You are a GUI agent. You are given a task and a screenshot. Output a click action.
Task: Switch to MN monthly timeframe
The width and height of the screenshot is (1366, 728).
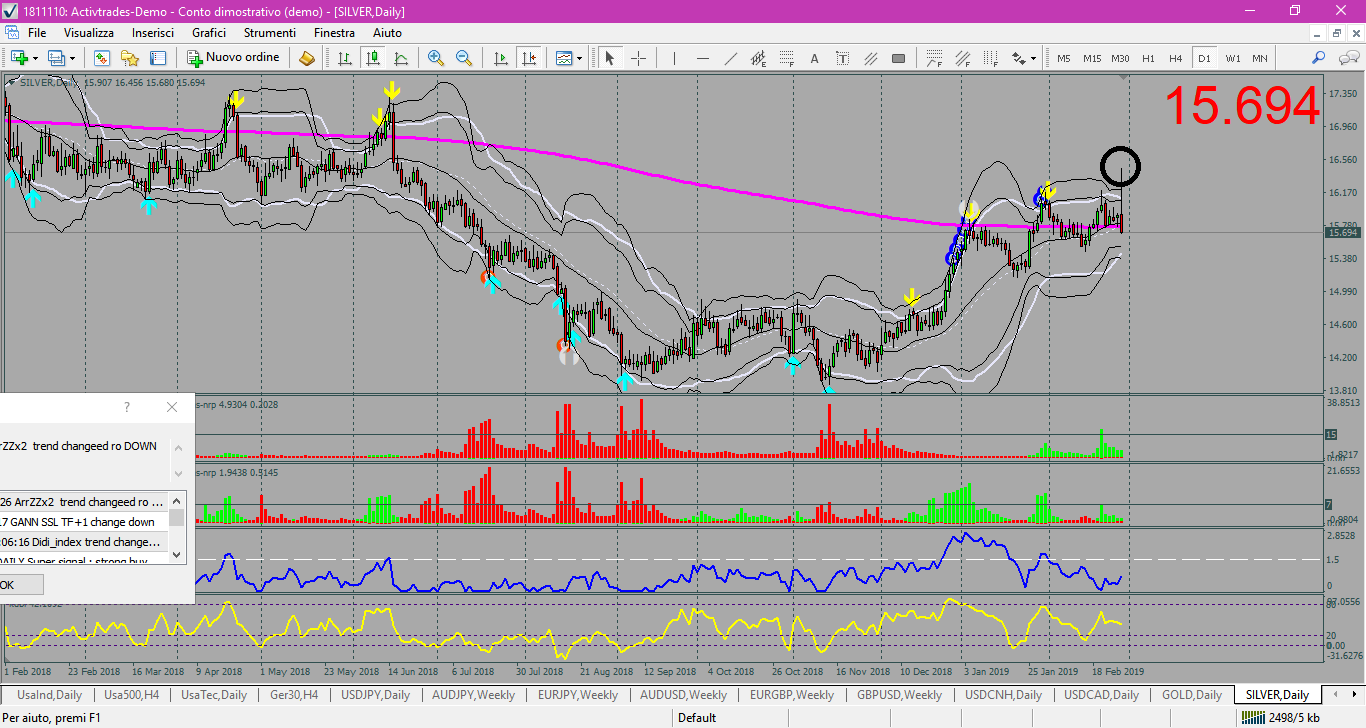tap(1260, 58)
